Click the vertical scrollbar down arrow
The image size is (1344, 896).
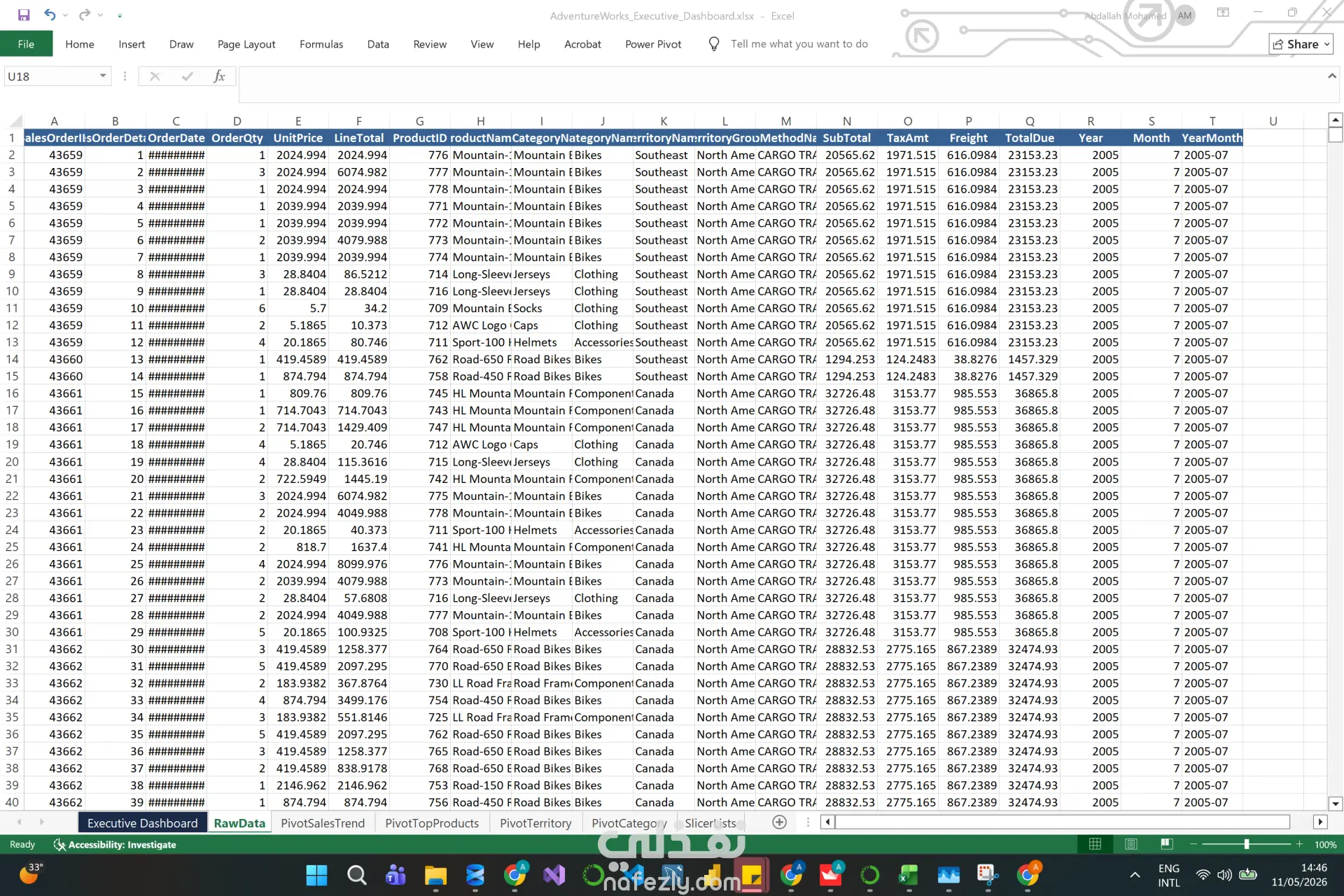(1335, 804)
